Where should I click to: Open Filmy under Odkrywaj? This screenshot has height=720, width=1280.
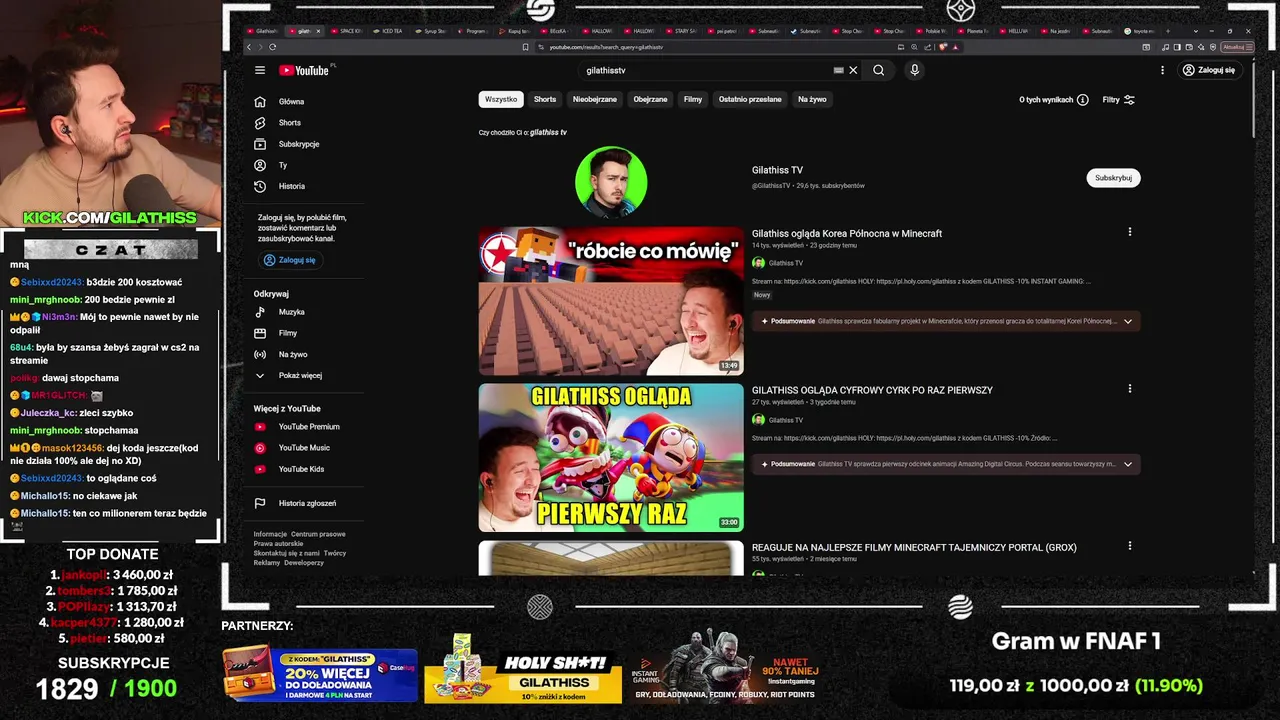[288, 333]
